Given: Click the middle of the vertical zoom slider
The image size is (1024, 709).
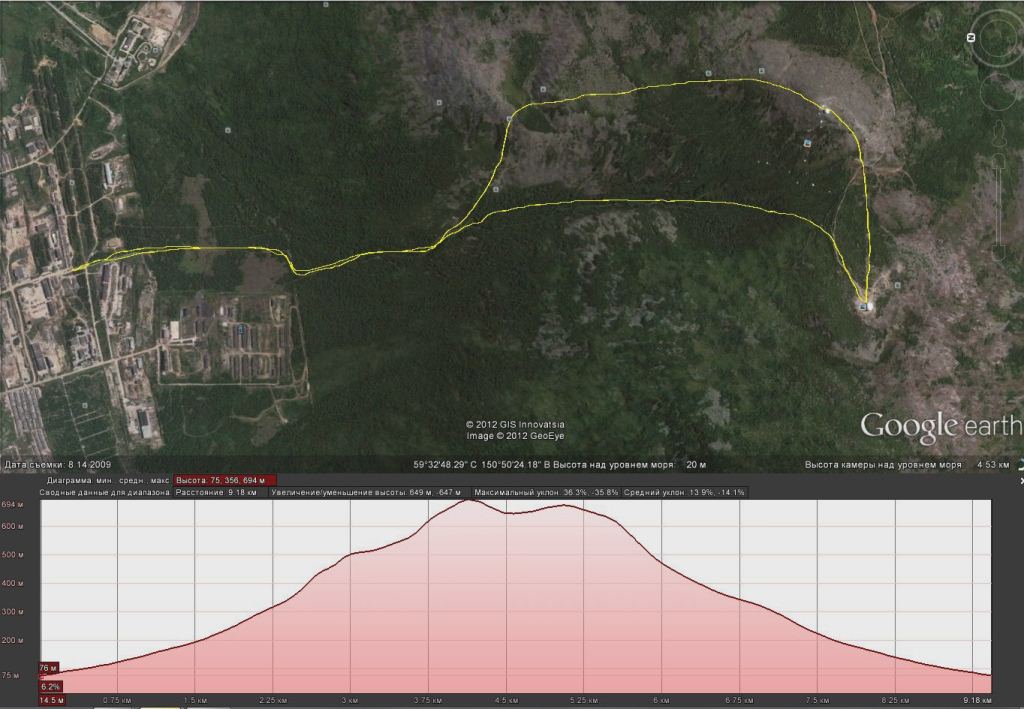Looking at the screenshot, I should [1000, 210].
